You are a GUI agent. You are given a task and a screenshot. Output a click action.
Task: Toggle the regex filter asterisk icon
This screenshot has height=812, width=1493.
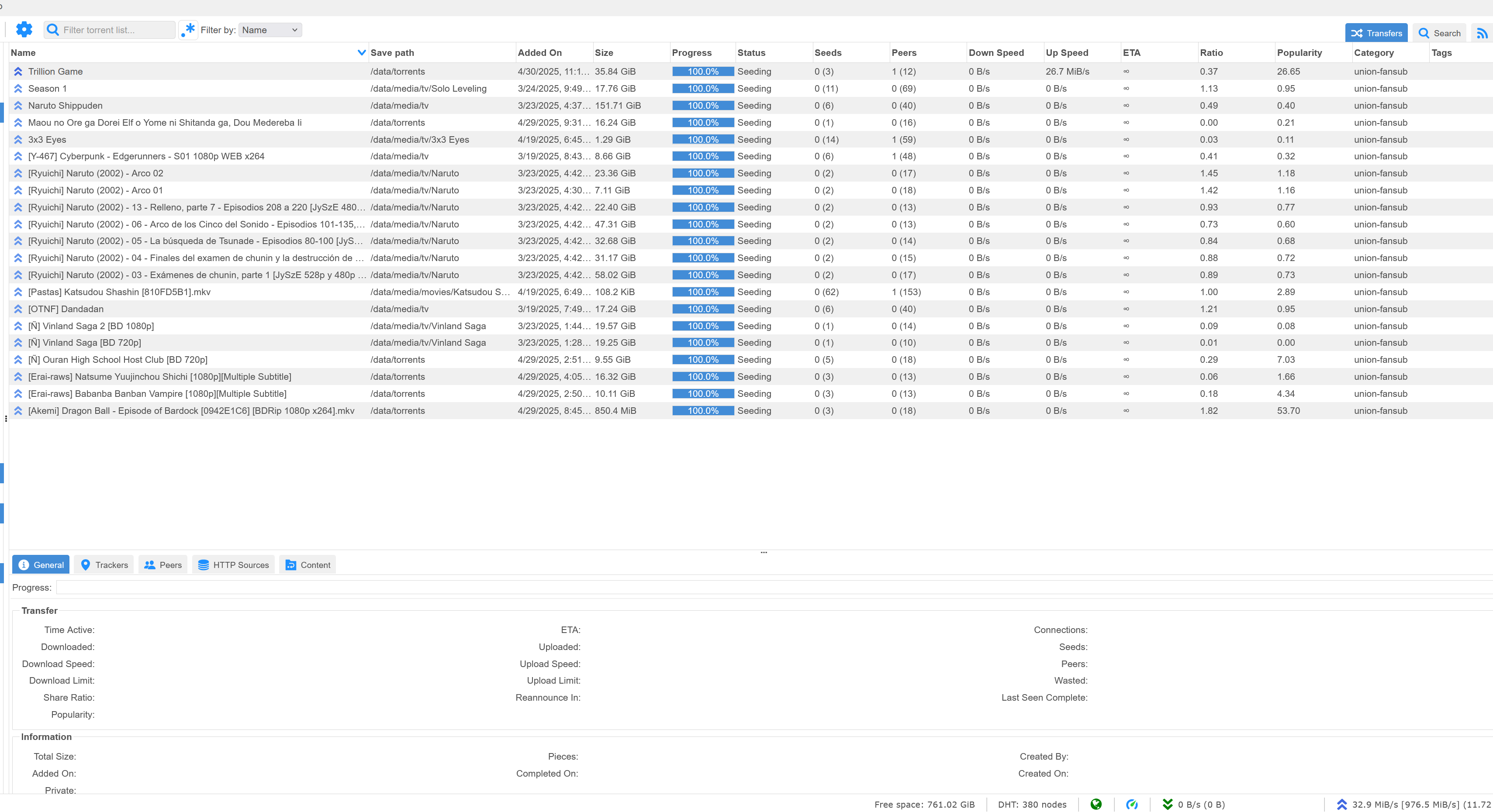pos(188,30)
